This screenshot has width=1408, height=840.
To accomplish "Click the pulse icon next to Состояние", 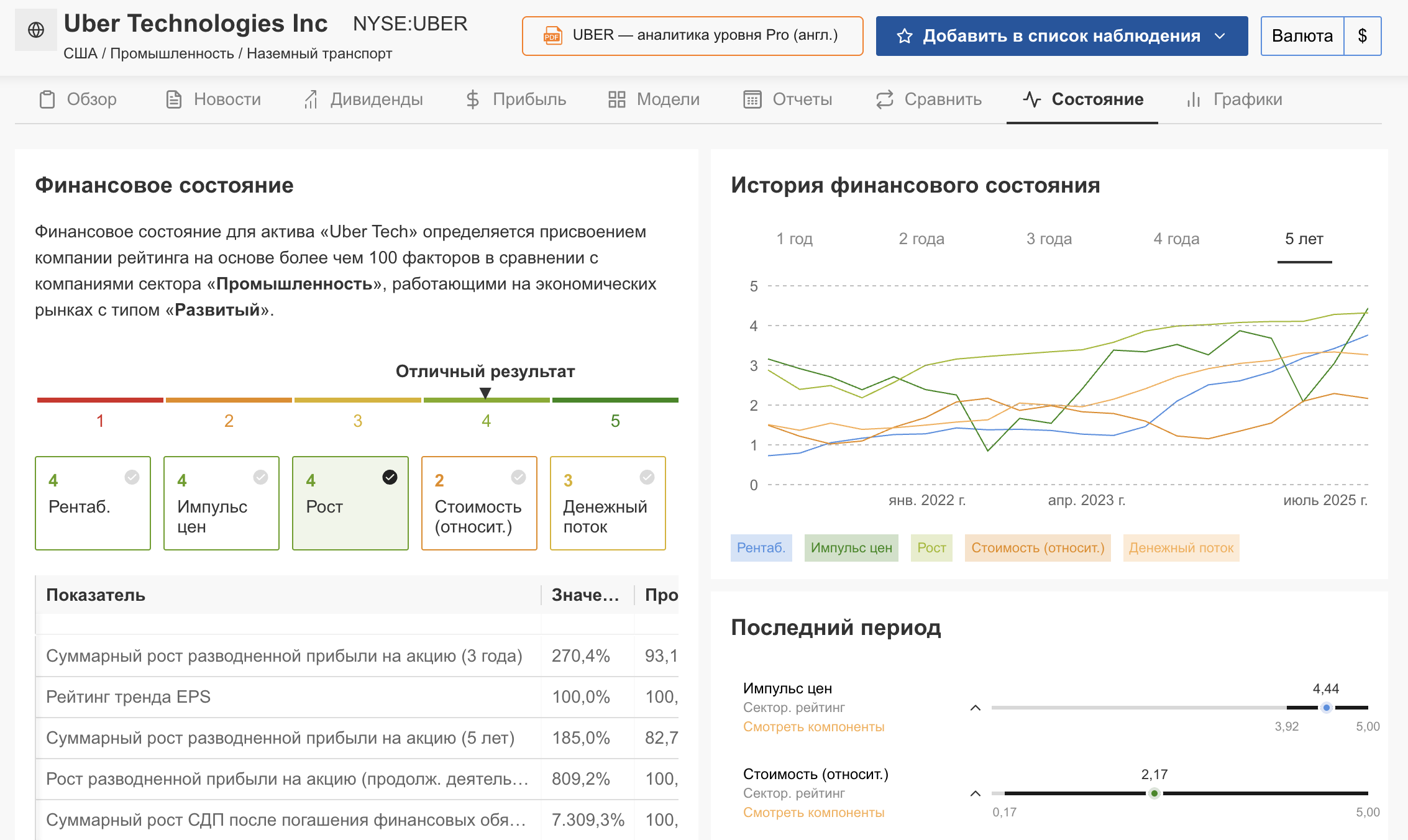I will pyautogui.click(x=1031, y=99).
